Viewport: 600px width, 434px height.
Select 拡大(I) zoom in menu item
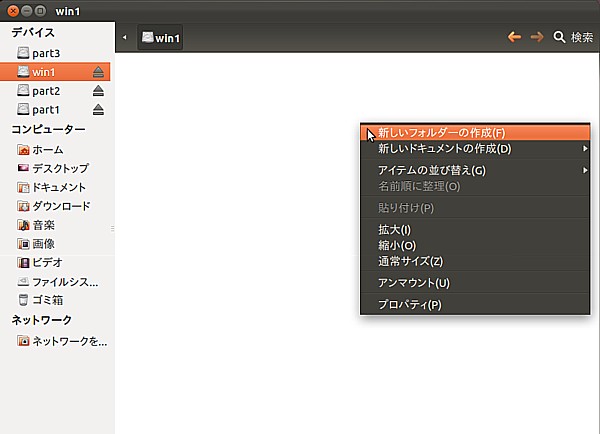(475, 230)
